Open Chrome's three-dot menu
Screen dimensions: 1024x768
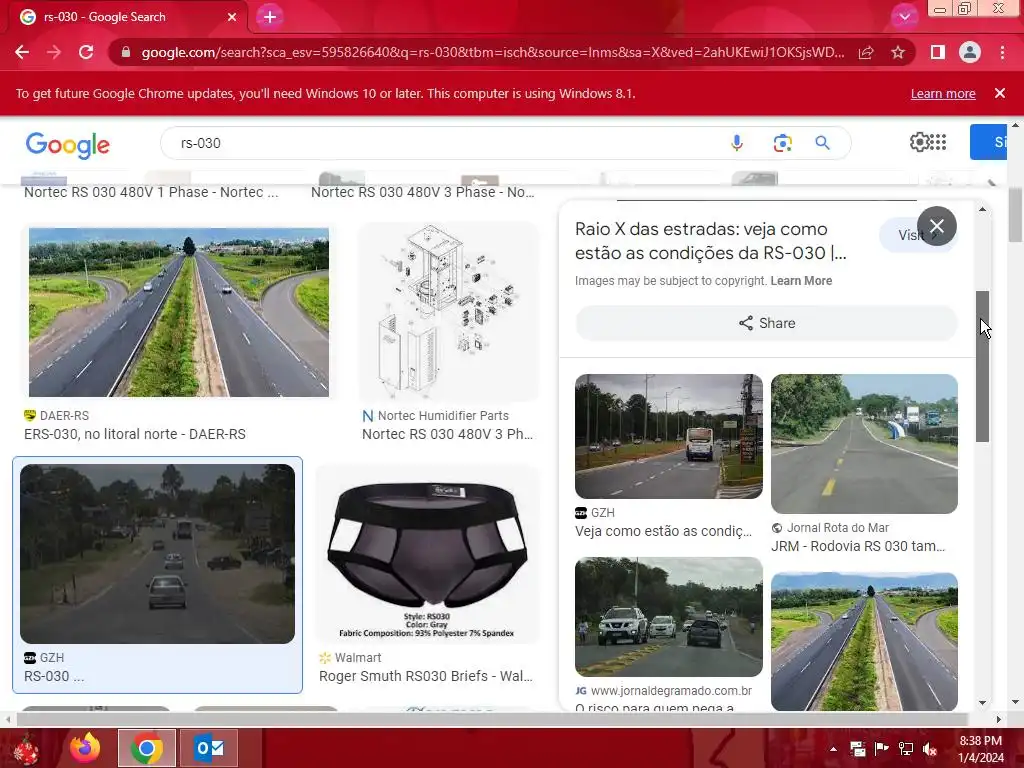click(1002, 52)
